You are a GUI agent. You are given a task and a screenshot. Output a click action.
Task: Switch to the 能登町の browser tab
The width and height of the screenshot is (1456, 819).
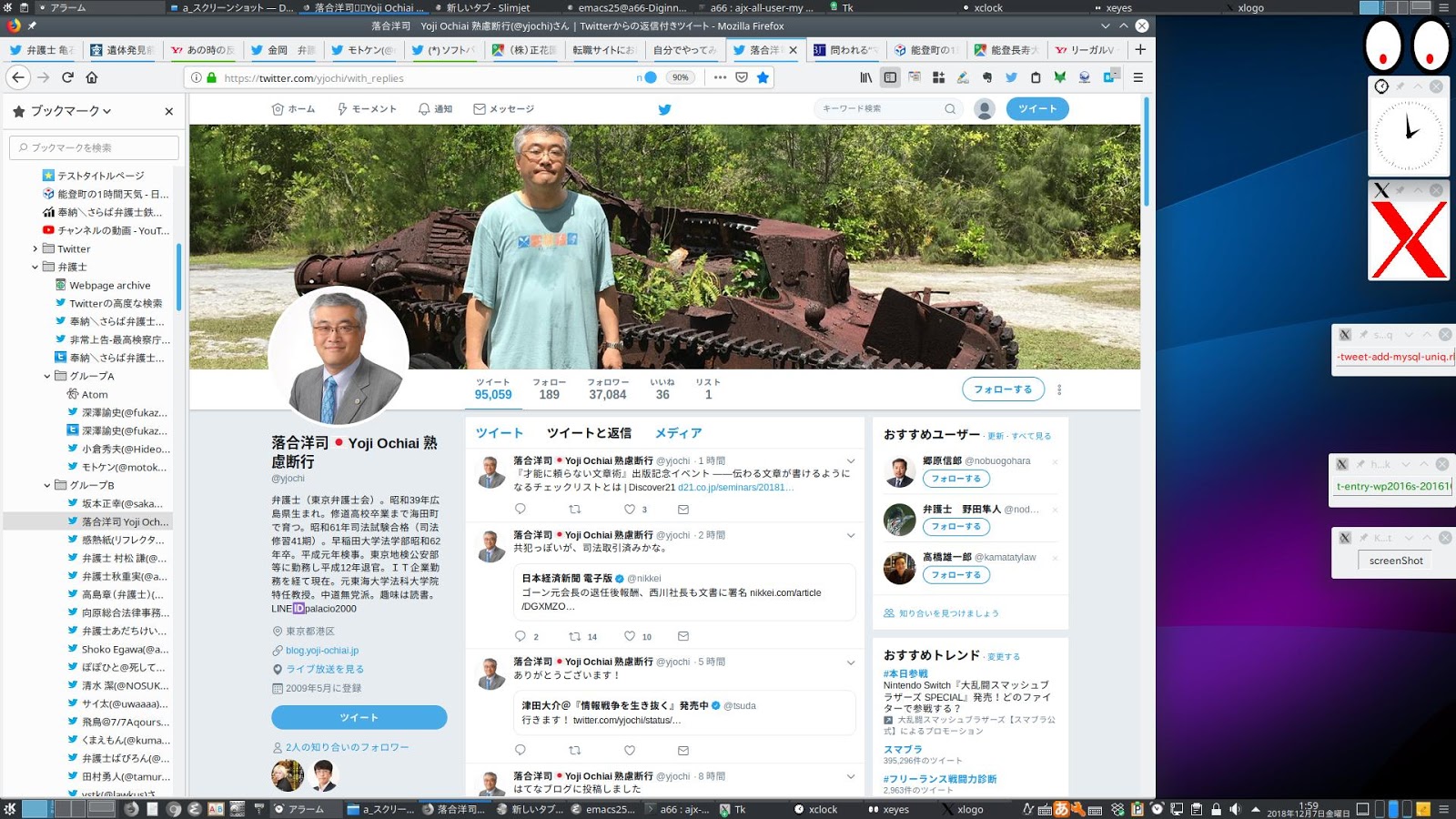(x=925, y=50)
